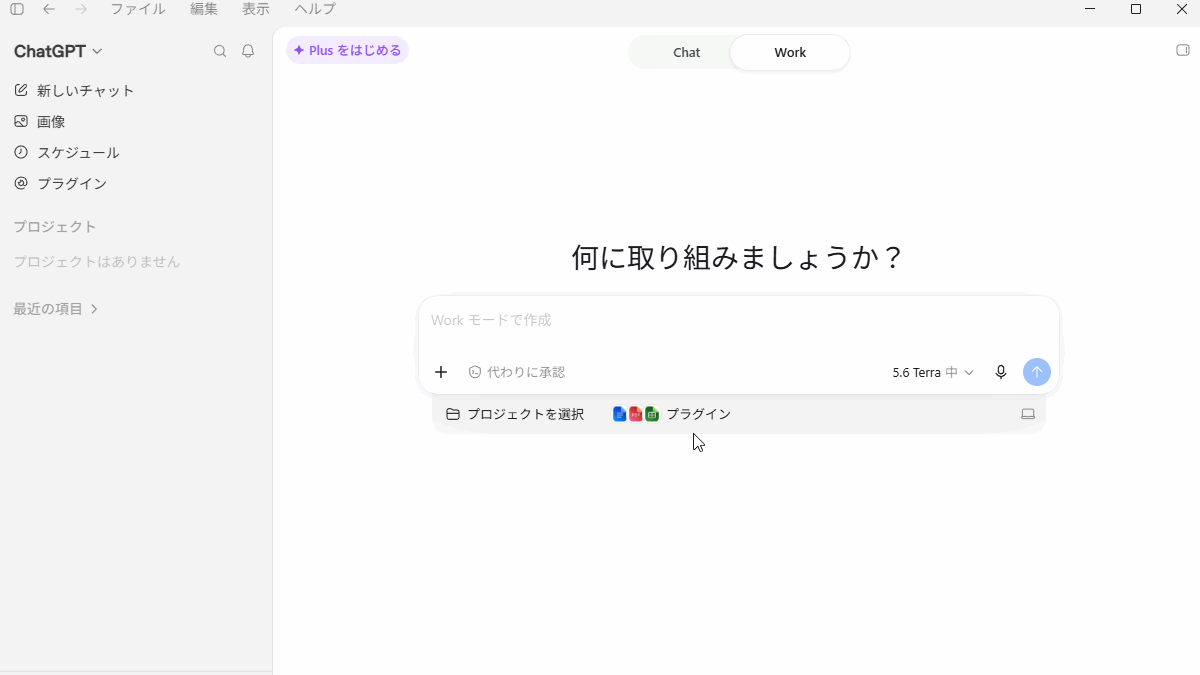
Task: Click the laptop icon under the composer
Action: coord(1028,414)
